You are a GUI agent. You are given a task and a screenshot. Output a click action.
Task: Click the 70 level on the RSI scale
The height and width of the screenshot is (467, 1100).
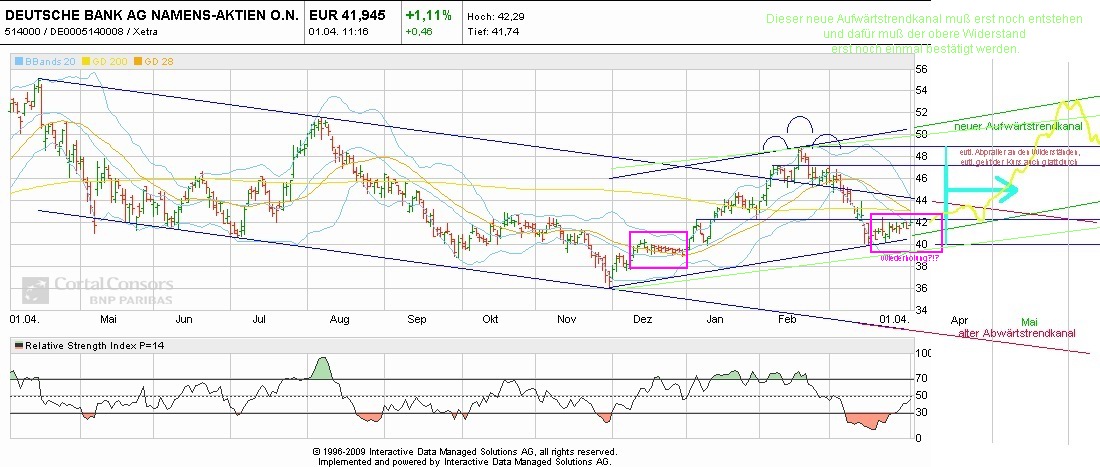[x=921, y=379]
